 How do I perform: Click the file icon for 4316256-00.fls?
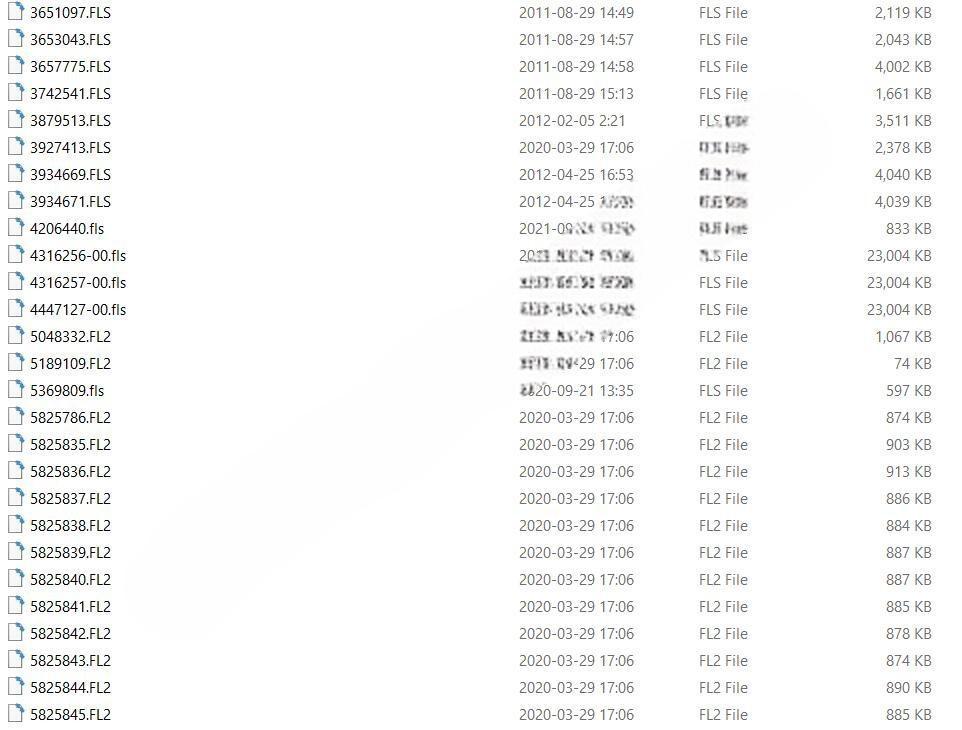pyautogui.click(x=15, y=255)
